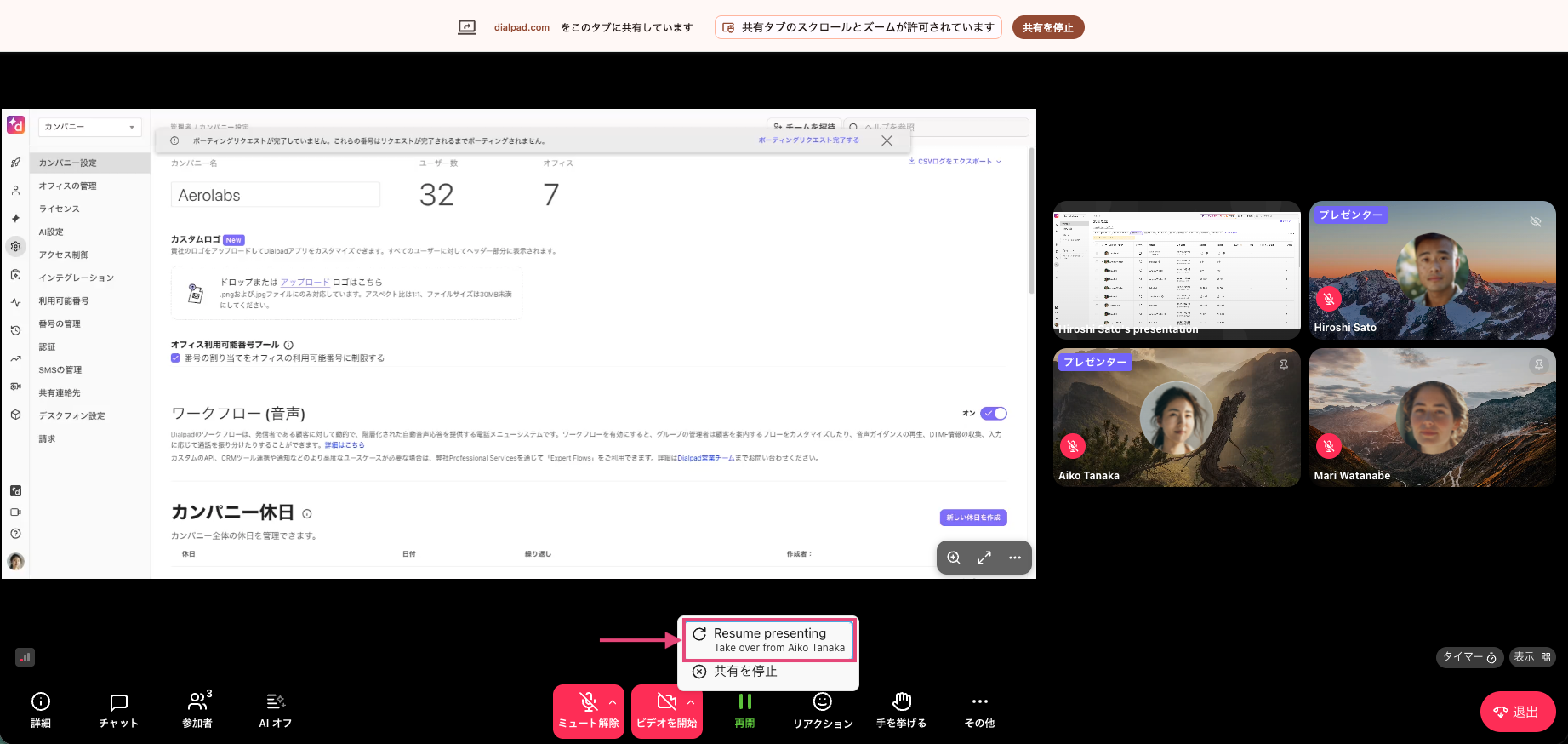This screenshot has width=1568, height=744.
Task: Toggle the ワークフロー (音声) switch
Action: pyautogui.click(x=994, y=414)
